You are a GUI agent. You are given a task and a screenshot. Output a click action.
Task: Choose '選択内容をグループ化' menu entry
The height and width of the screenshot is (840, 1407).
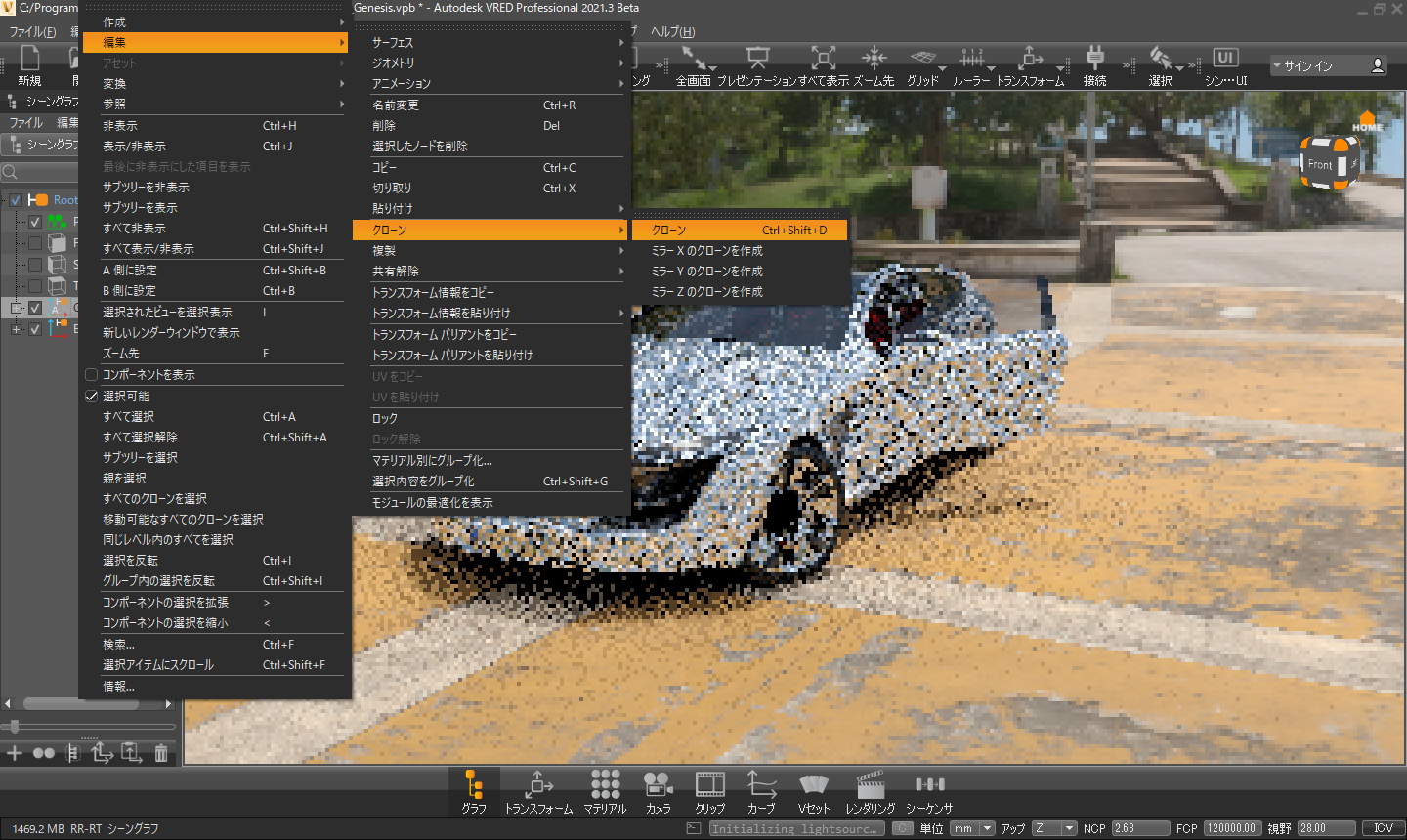[x=423, y=482]
